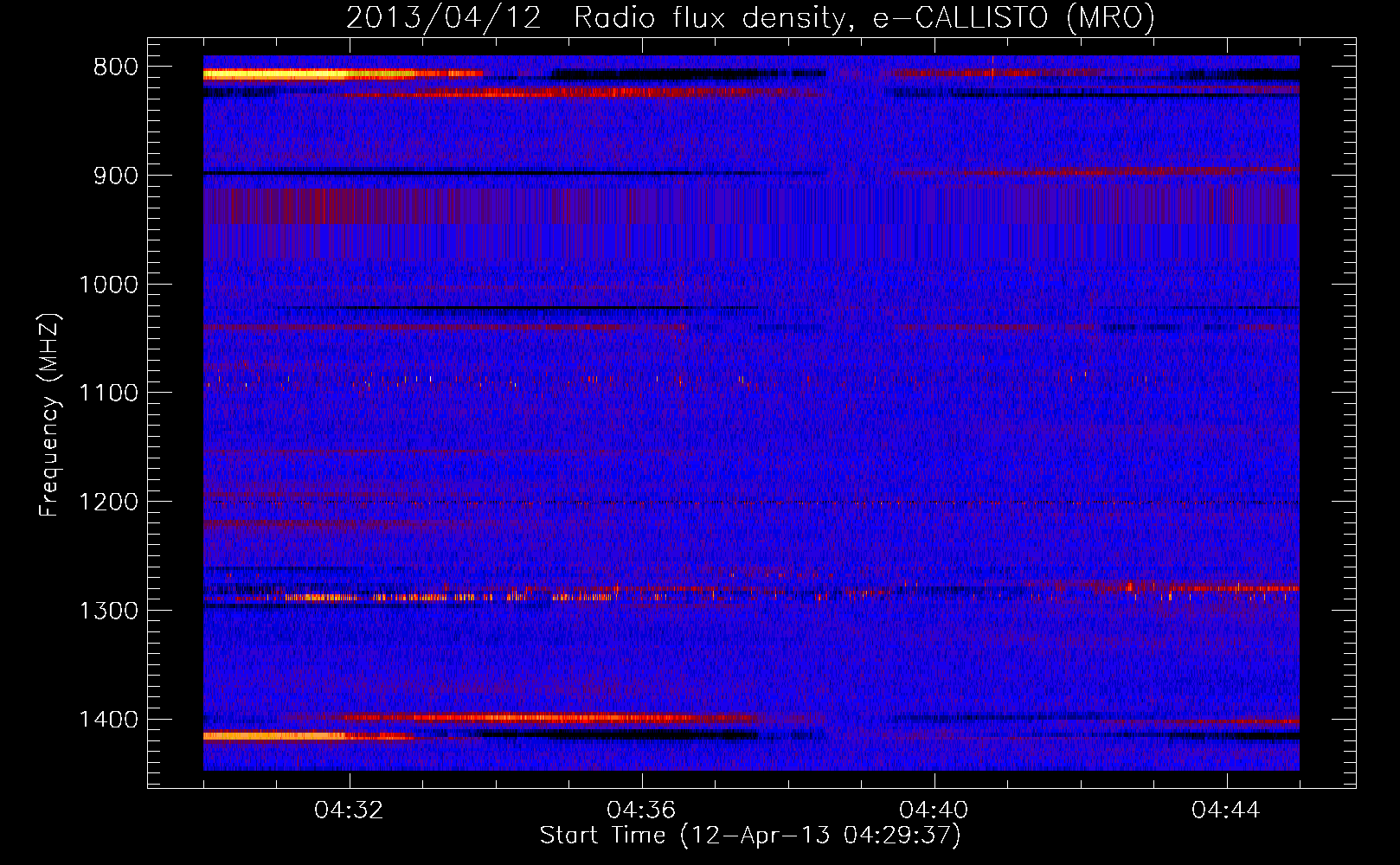1400x865 pixels.
Task: Click the "Frequency (MHZ)" axis label
Action: pyautogui.click(x=49, y=415)
